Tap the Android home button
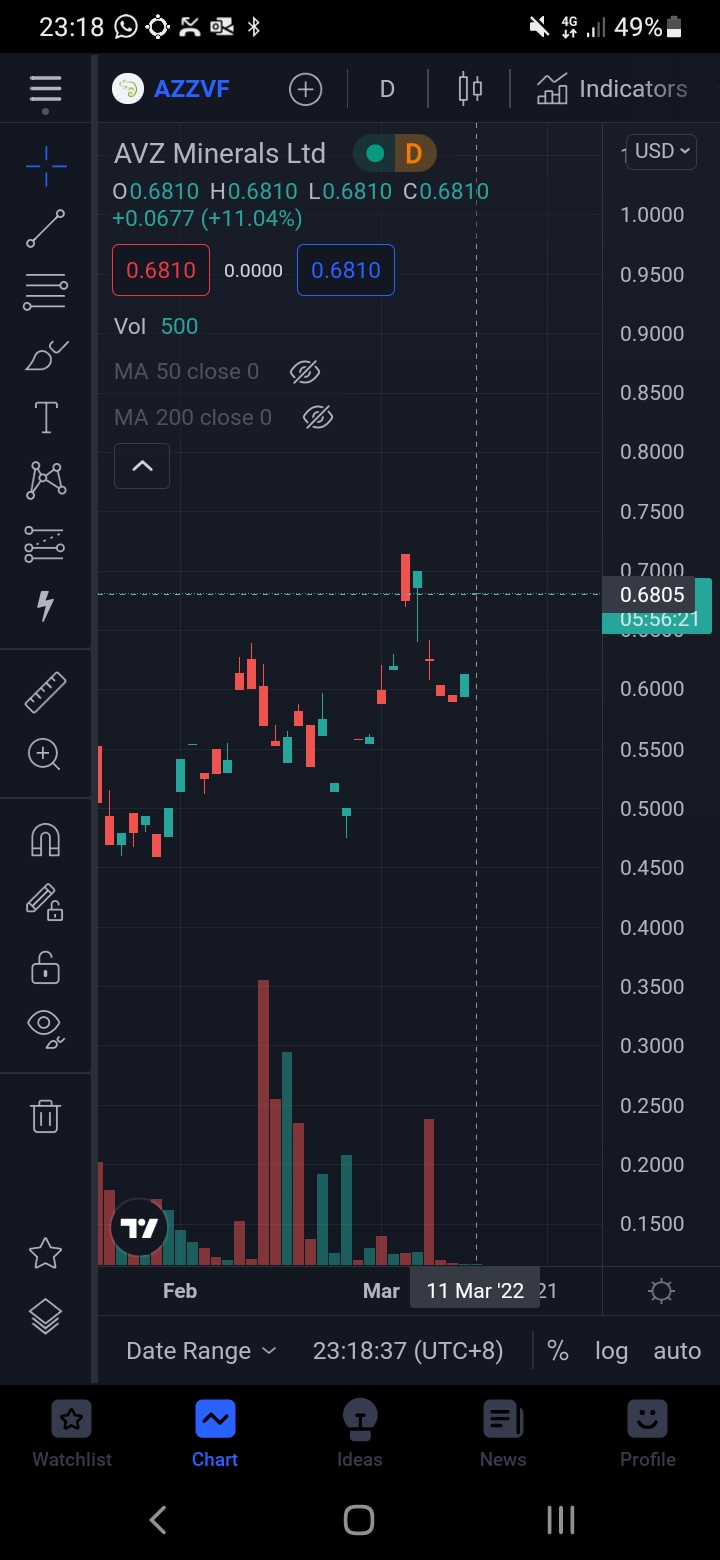The image size is (720, 1560). point(359,1520)
